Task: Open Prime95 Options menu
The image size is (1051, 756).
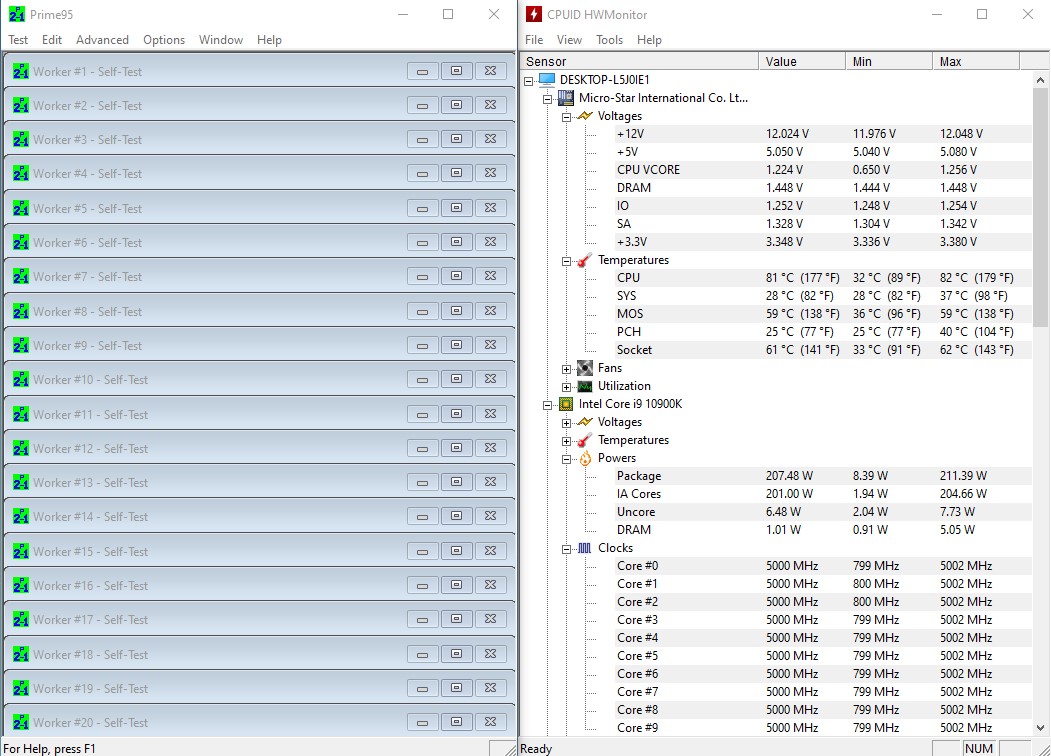Action: tap(164, 40)
